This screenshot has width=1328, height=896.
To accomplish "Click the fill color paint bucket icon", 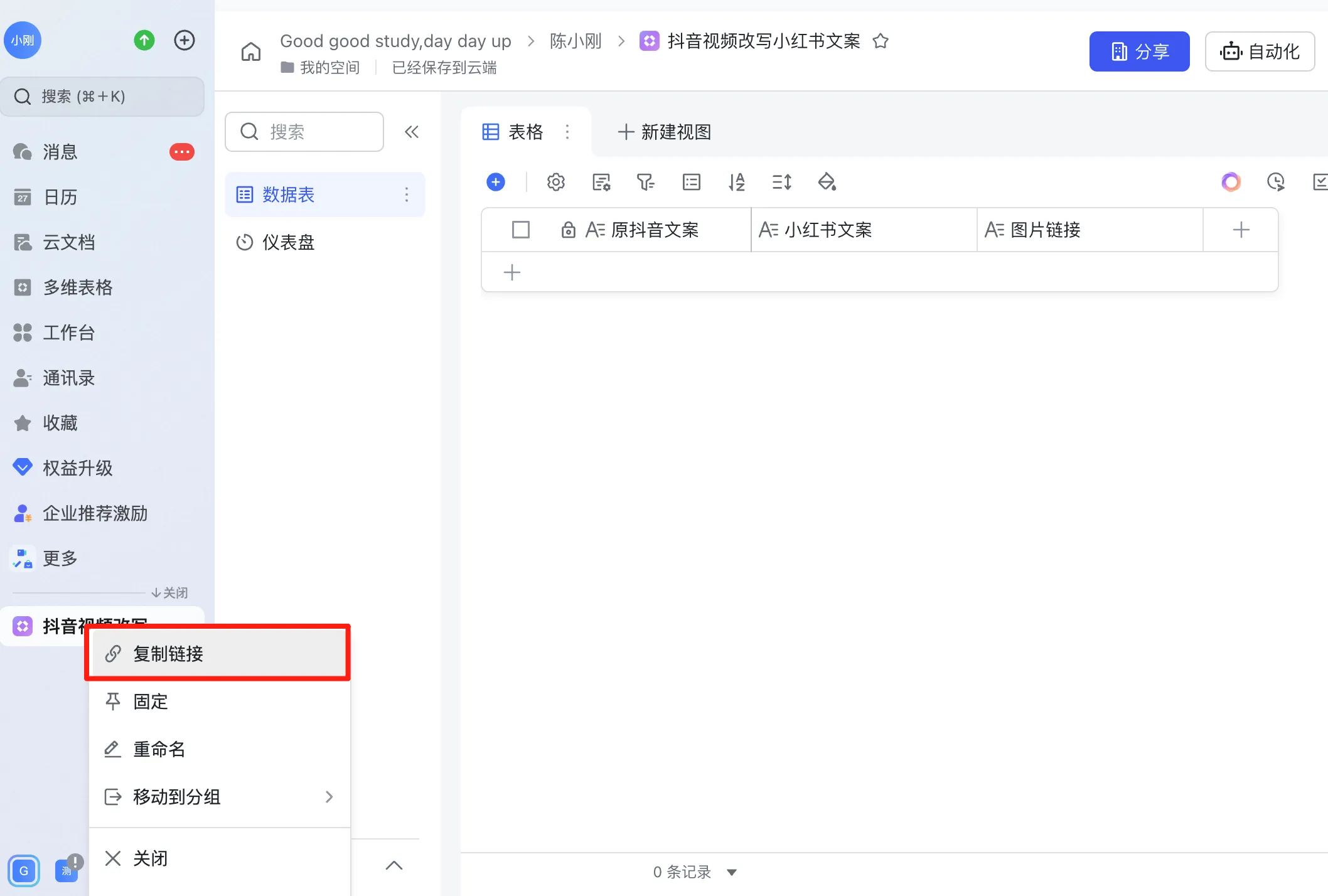I will tap(827, 182).
